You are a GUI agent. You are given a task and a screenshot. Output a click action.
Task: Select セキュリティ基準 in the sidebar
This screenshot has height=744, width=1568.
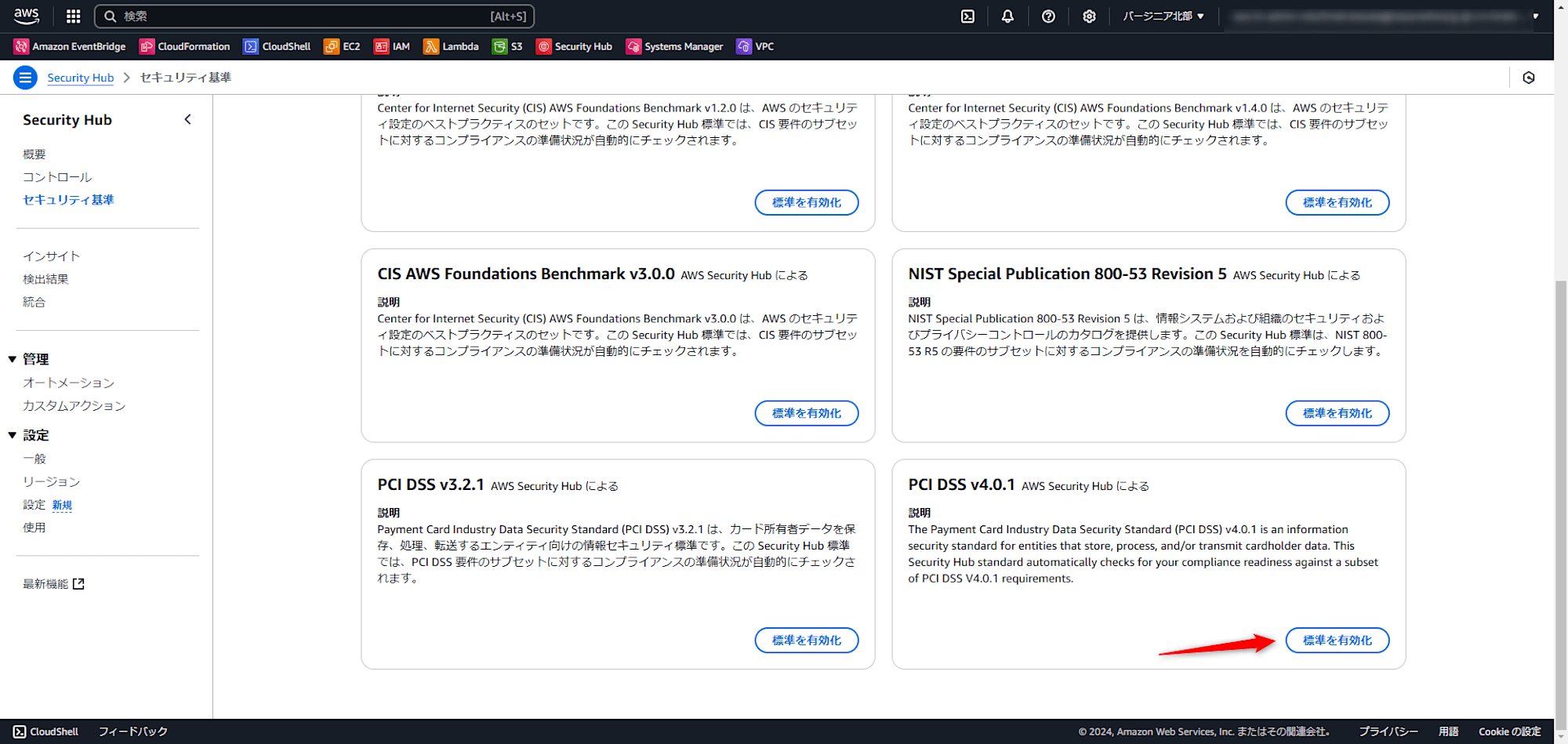[68, 200]
